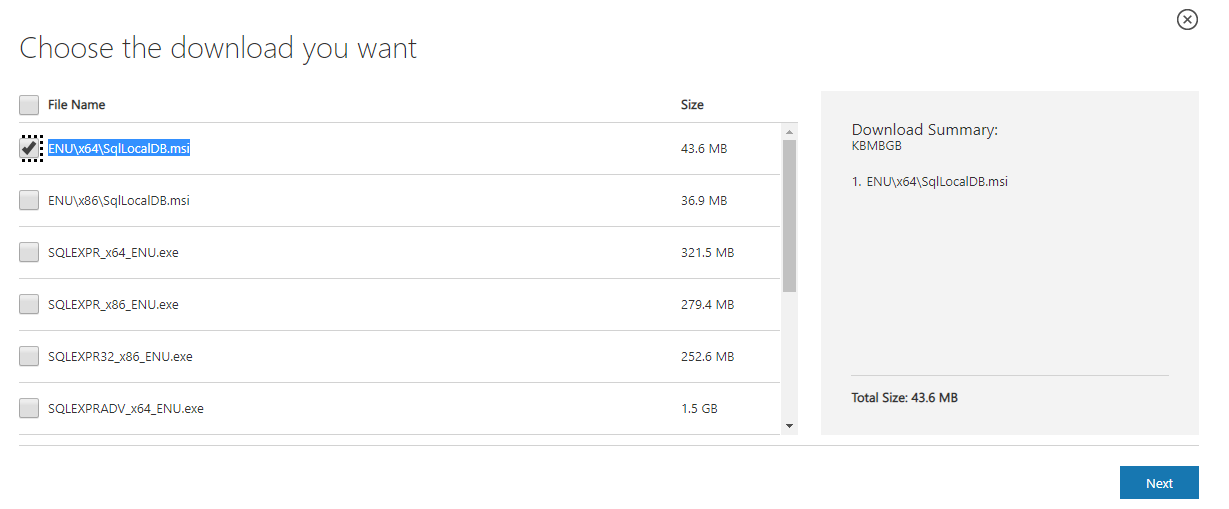Tick the SQLEXPRADV_x64_ENU.exe checkbox
Viewport: 1229px width, 509px height.
pos(29,408)
